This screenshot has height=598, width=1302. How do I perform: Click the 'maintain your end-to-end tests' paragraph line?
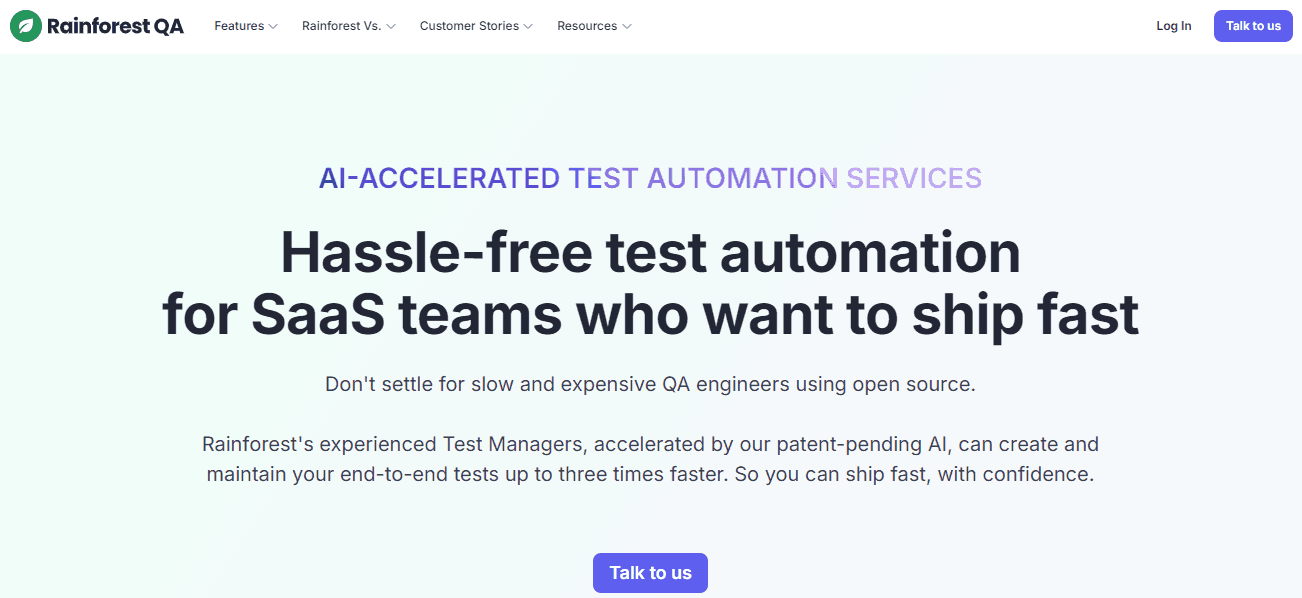pos(650,474)
